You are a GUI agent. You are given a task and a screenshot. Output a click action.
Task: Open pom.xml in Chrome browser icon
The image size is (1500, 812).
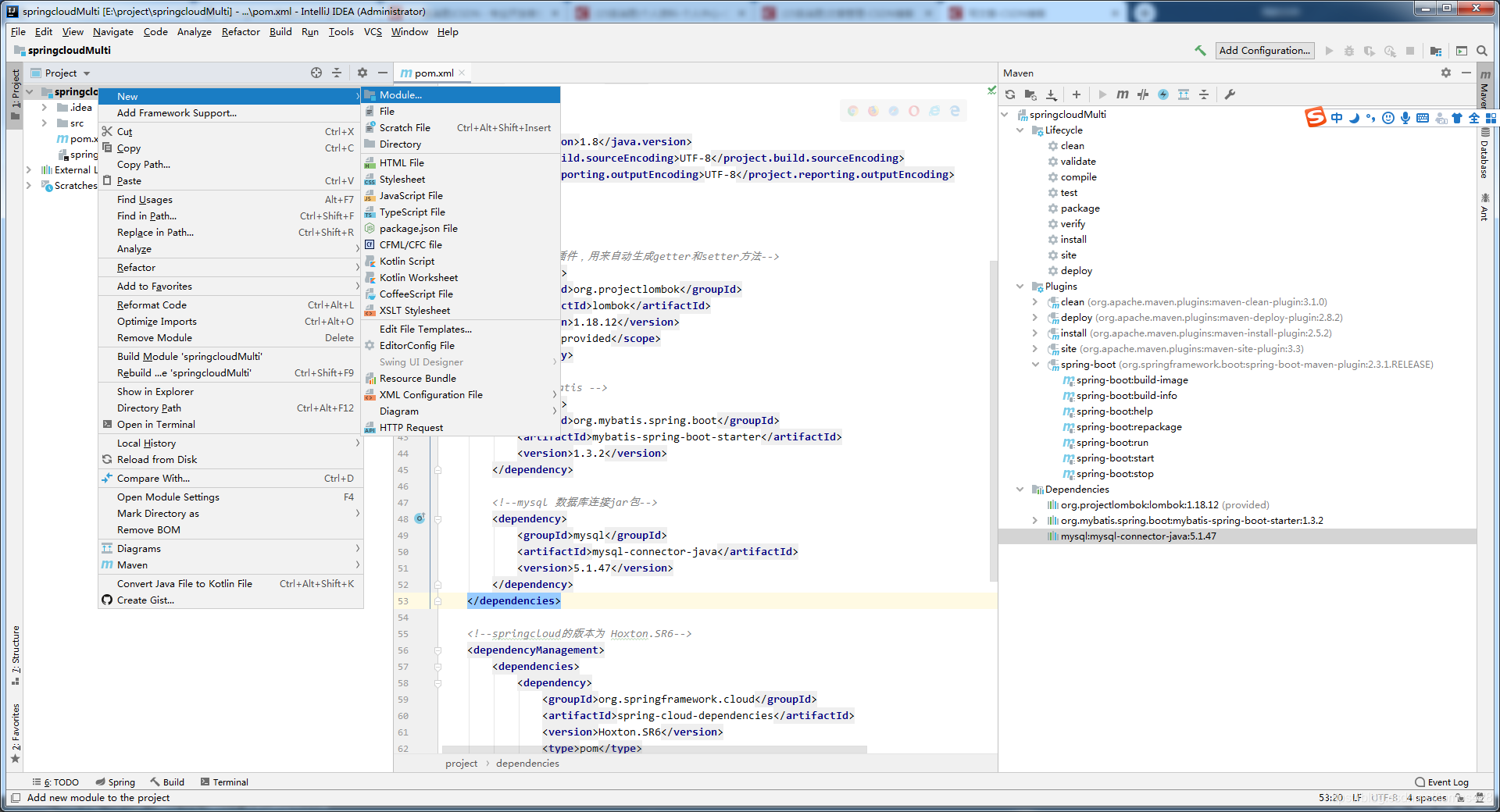click(x=853, y=111)
